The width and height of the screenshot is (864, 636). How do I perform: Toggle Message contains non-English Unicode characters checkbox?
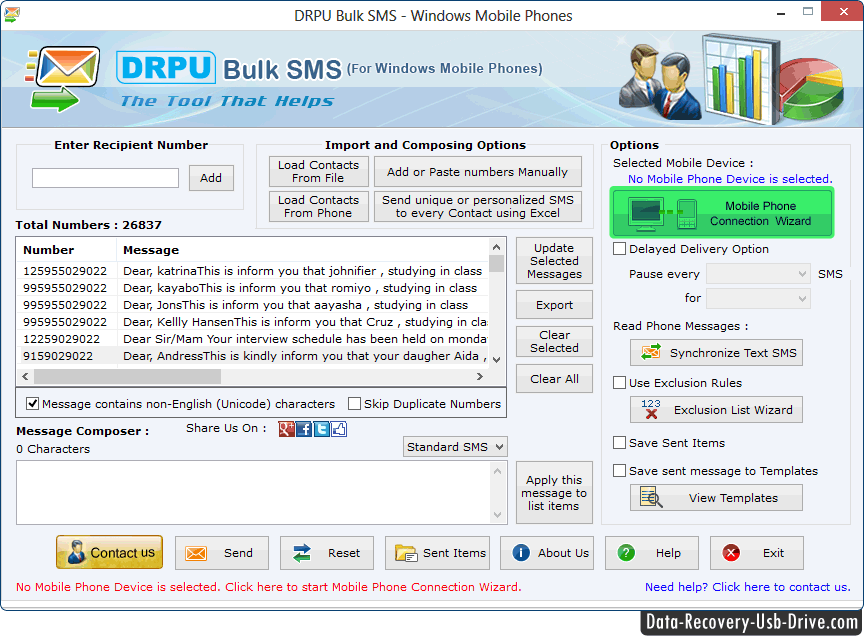point(33,404)
